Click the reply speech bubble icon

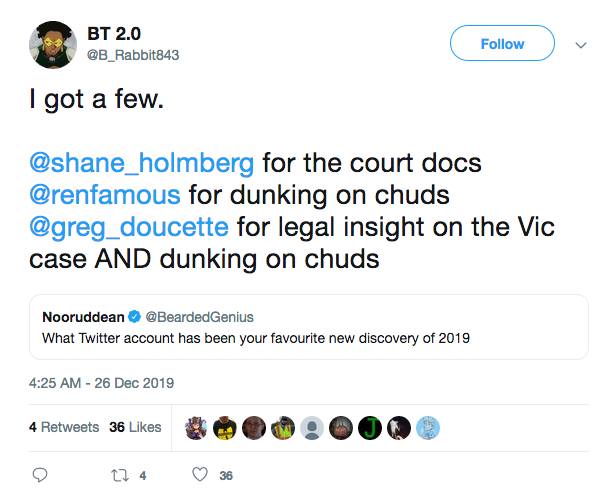coord(40,475)
